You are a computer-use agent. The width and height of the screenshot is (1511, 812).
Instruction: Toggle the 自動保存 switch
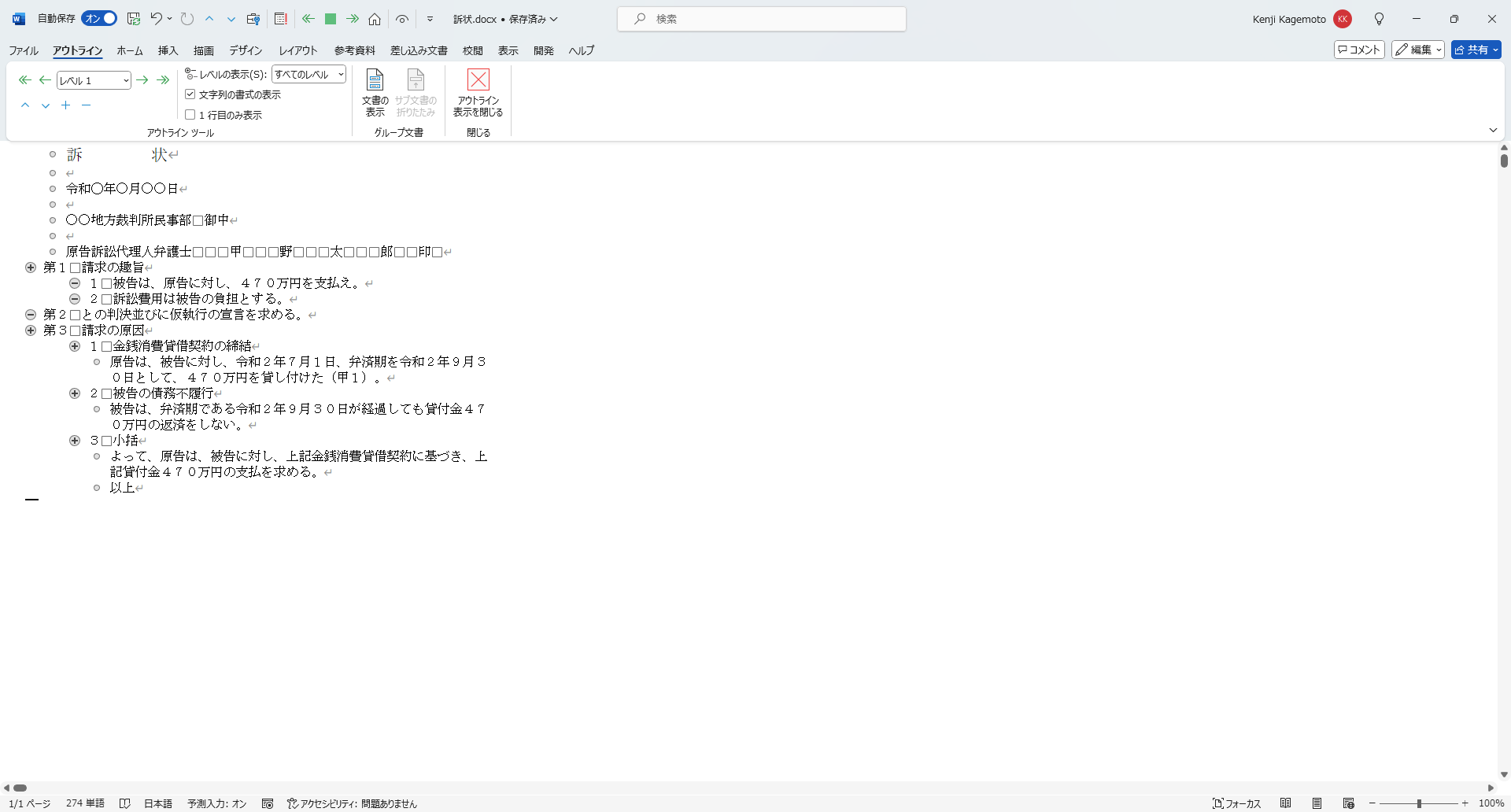99,19
